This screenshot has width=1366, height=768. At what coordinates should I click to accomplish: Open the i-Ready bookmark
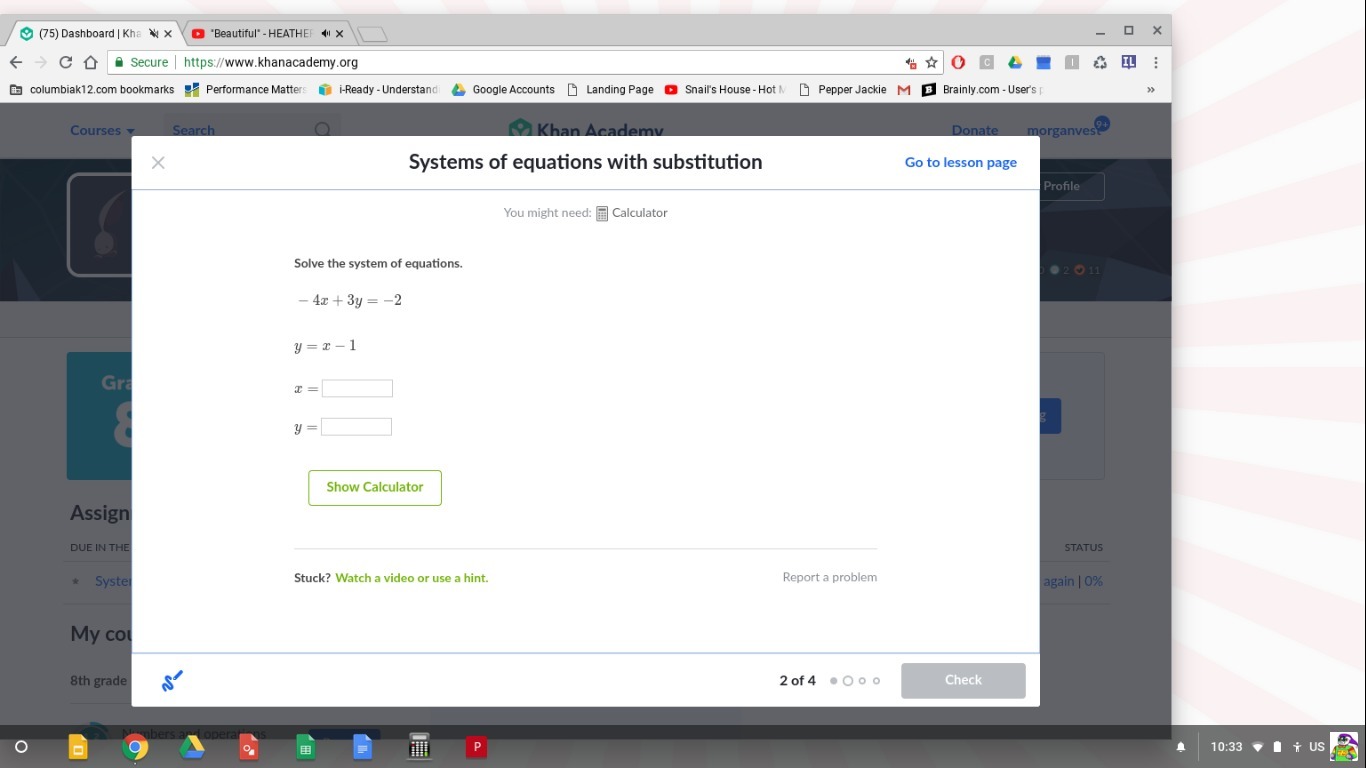coord(378,89)
